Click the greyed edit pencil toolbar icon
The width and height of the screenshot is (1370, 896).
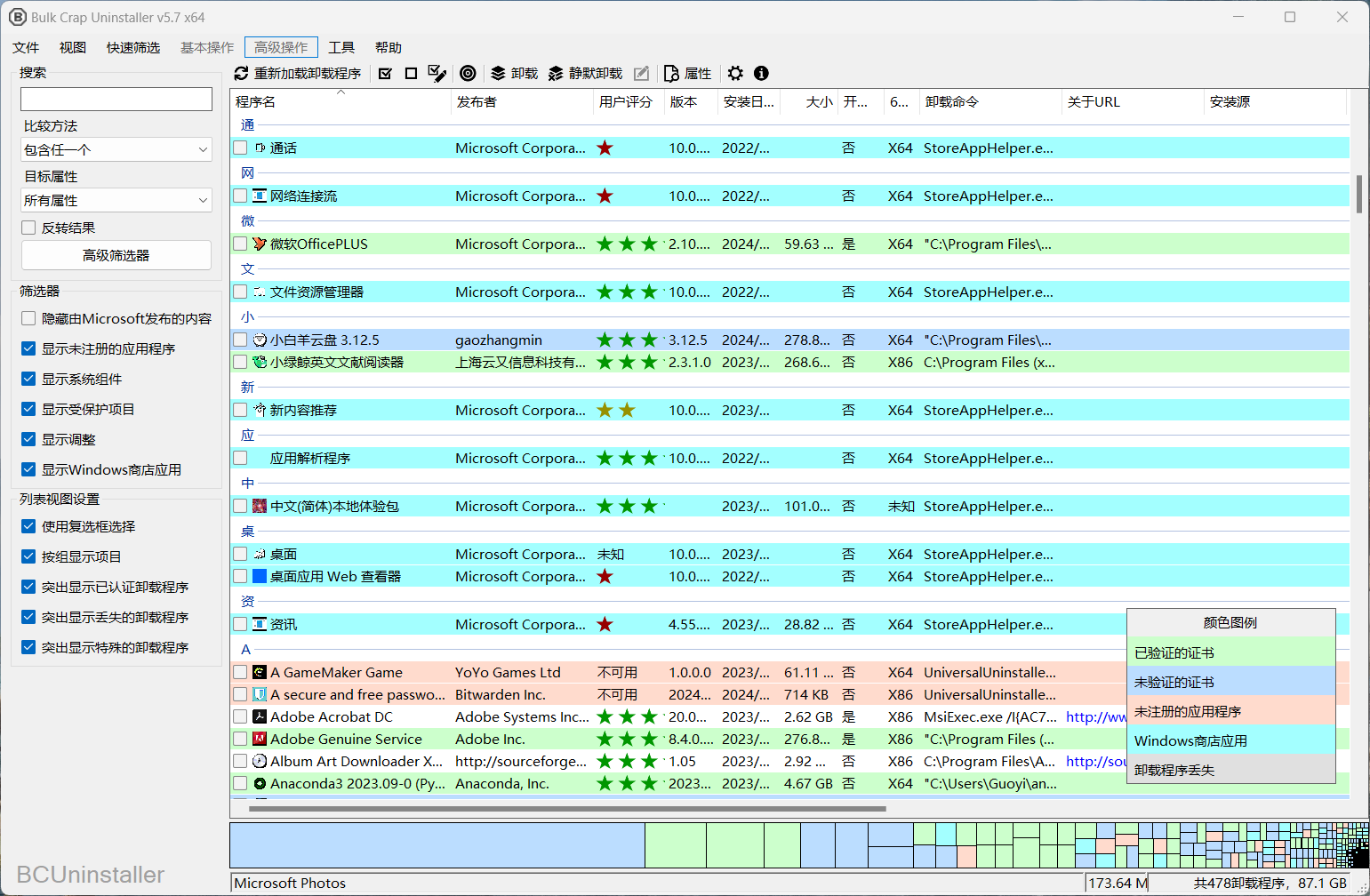641,73
